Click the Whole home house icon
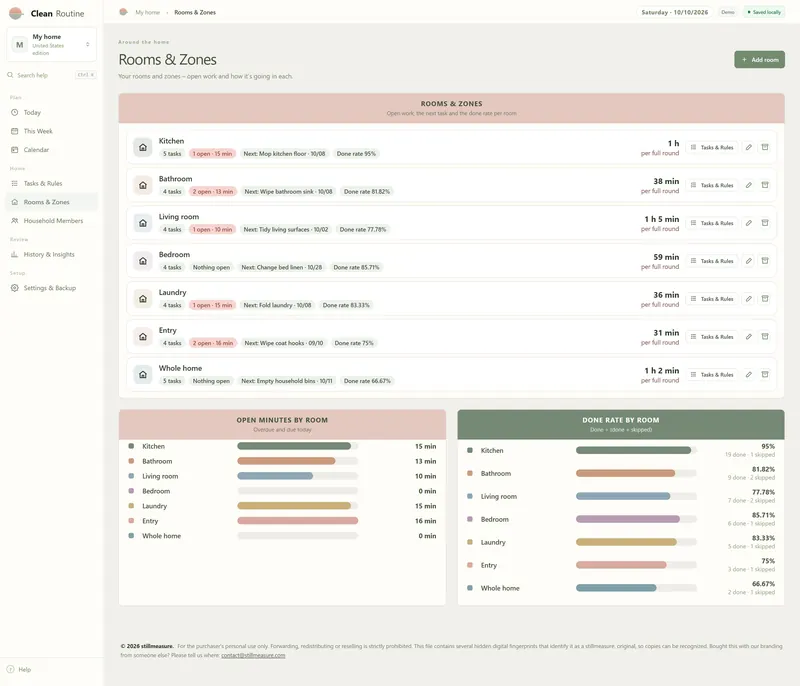Viewport: 800px width, 686px height. 143,374
